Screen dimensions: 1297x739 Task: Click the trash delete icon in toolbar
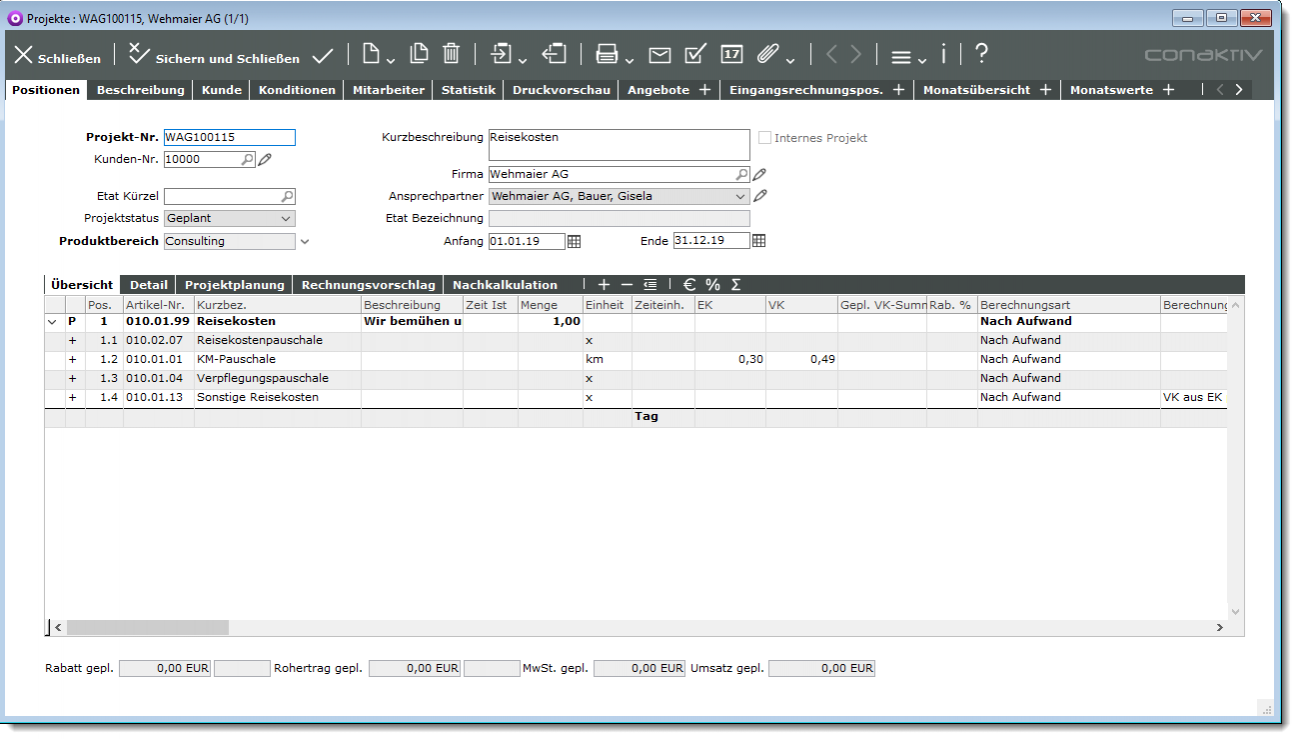451,54
